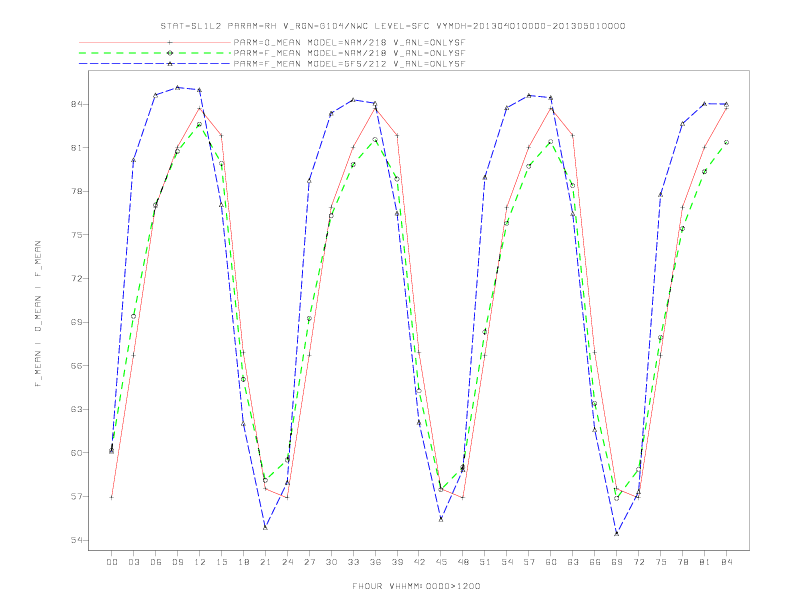Viewport: 792px width, 612px height.
Task: Click x-axis forecast hour label 78
Action: point(682,562)
